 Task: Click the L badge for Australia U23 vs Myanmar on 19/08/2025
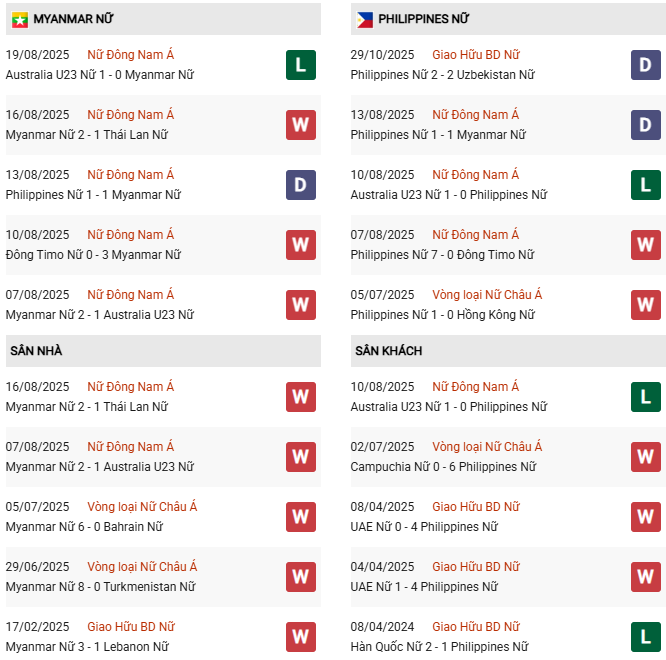click(300, 65)
